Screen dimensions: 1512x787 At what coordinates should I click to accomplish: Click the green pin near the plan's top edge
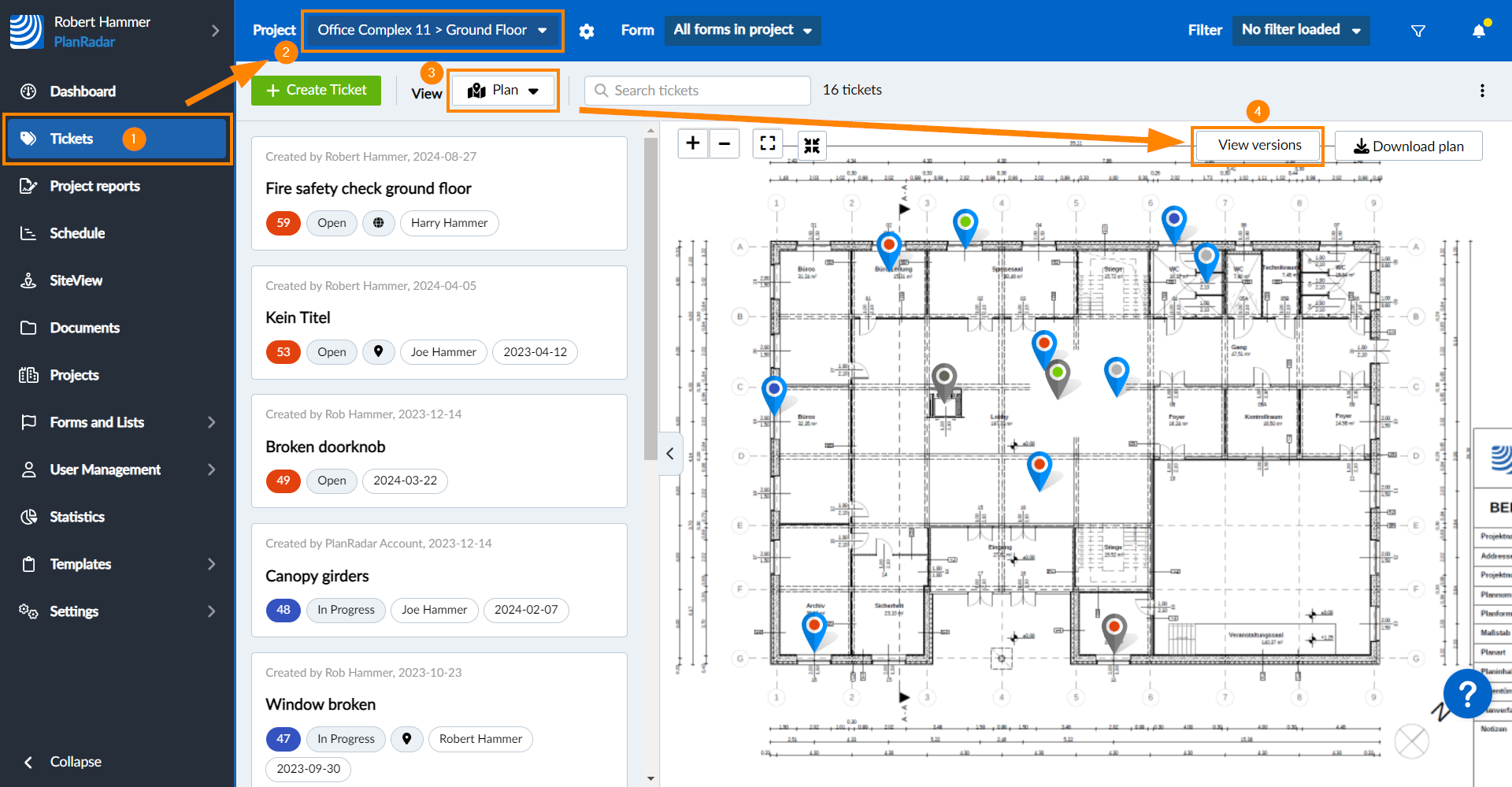(x=965, y=227)
